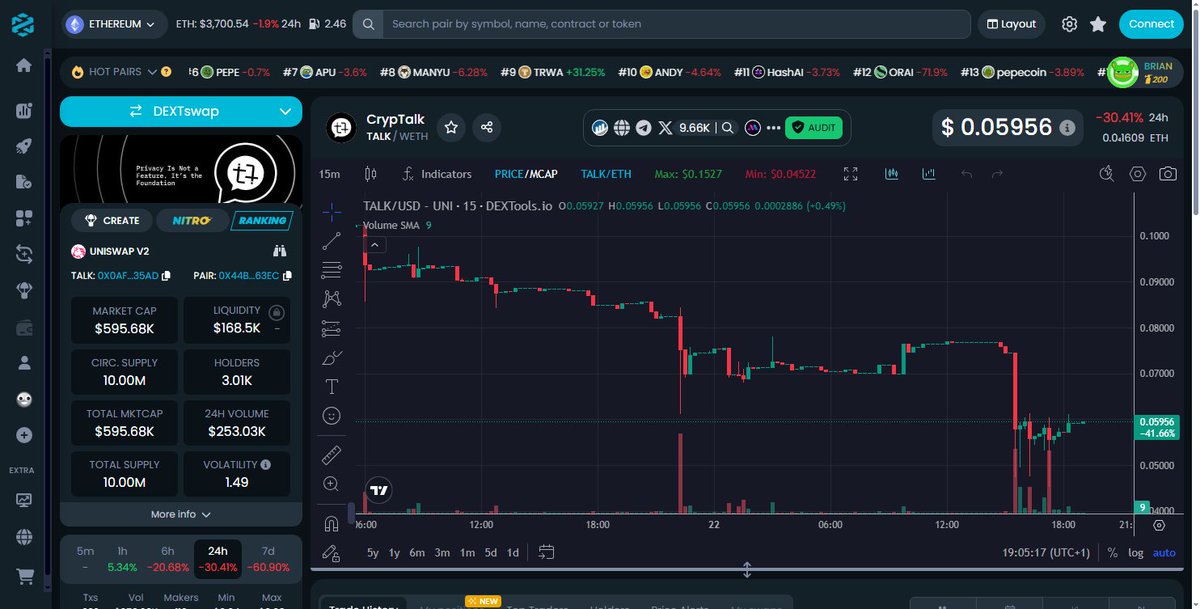The height and width of the screenshot is (609, 1200).
Task: Open the Layout button
Action: [x=1011, y=24]
